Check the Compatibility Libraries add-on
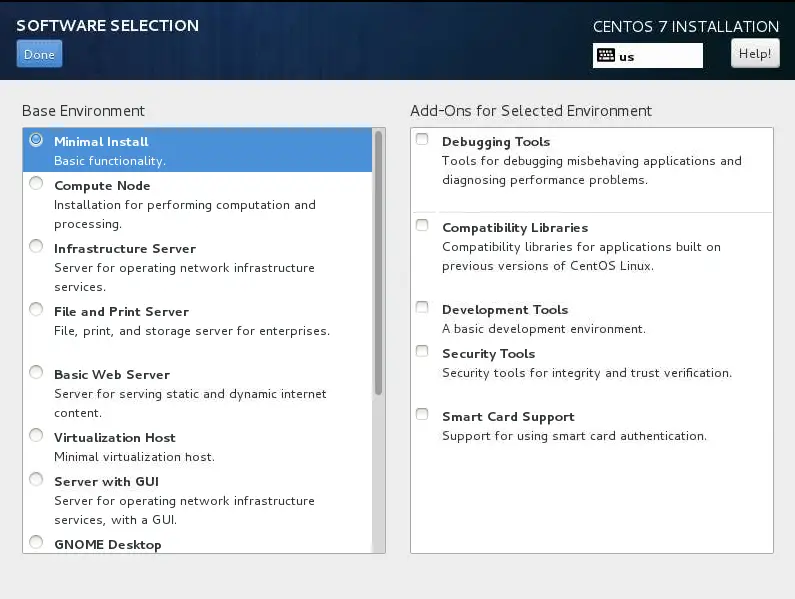Viewport: 795px width, 599px height. tap(422, 225)
